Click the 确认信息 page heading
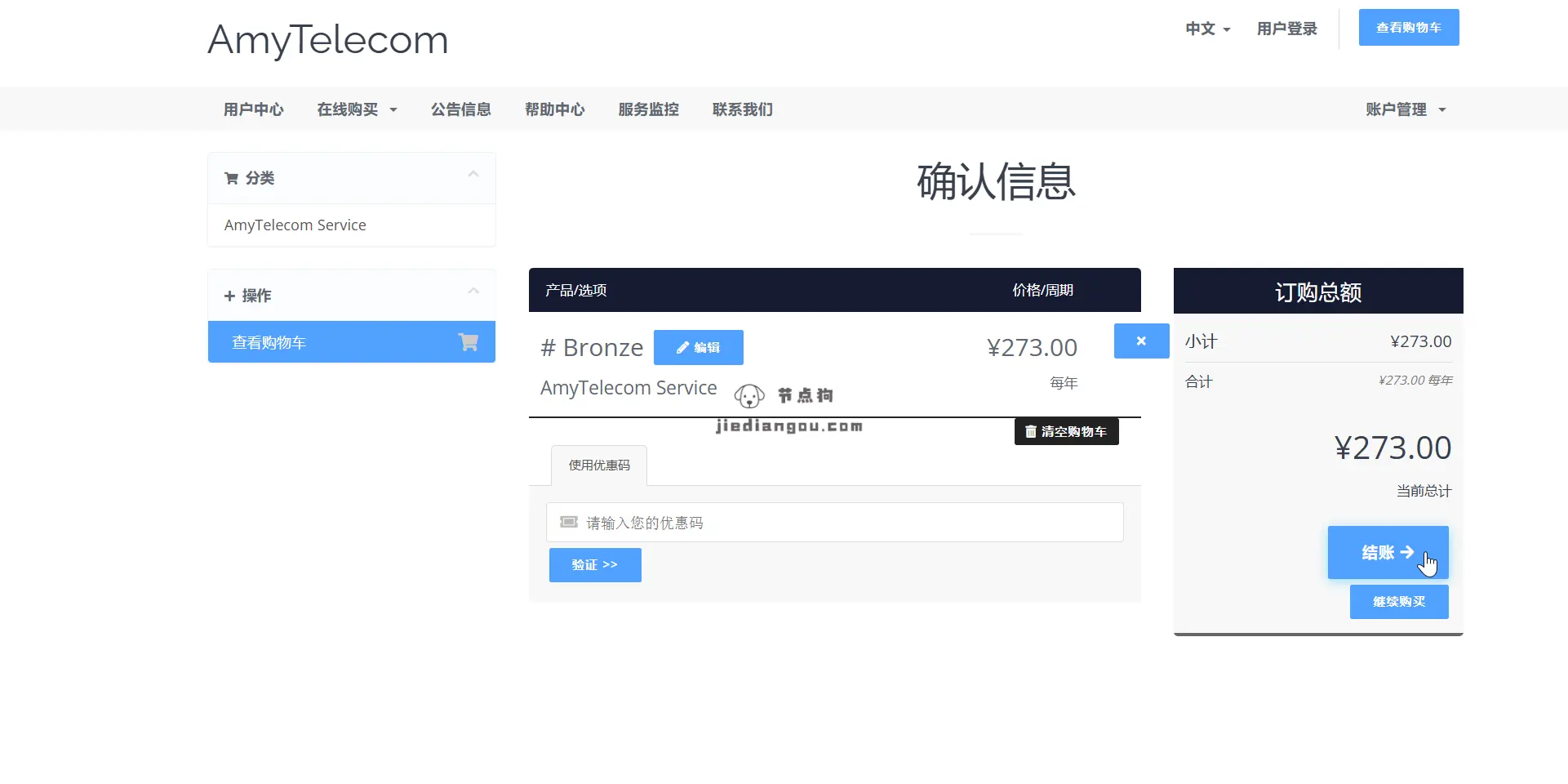This screenshot has height=784, width=1568. pyautogui.click(x=996, y=181)
